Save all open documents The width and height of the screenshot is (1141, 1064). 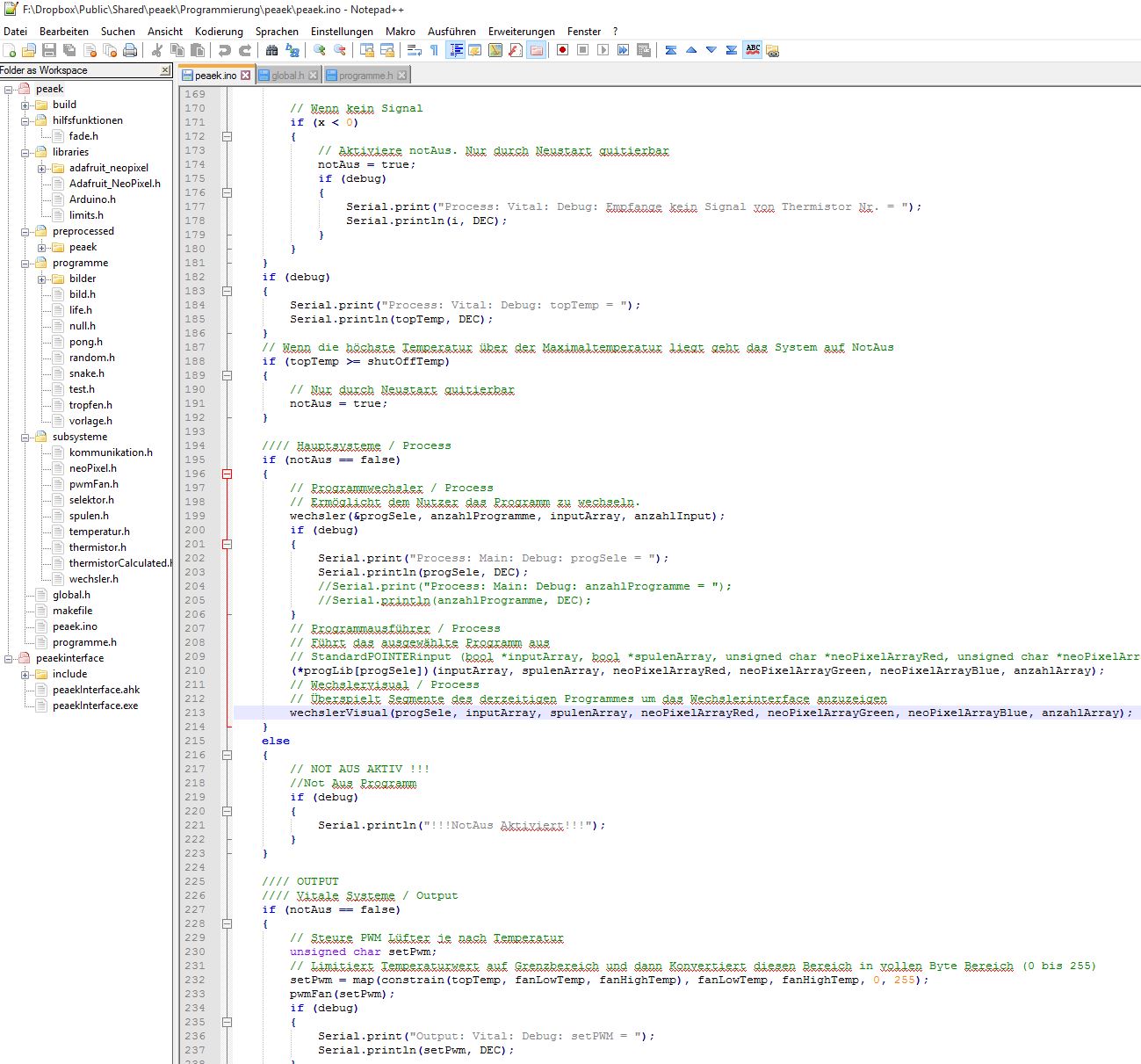tap(69, 50)
